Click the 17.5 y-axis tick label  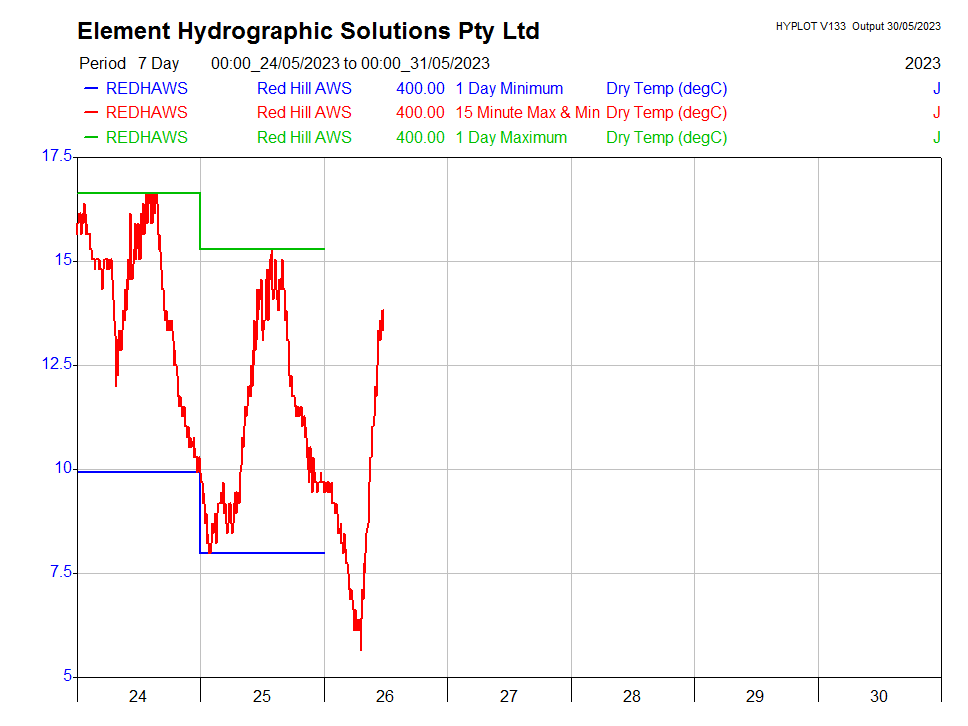[x=56, y=156]
